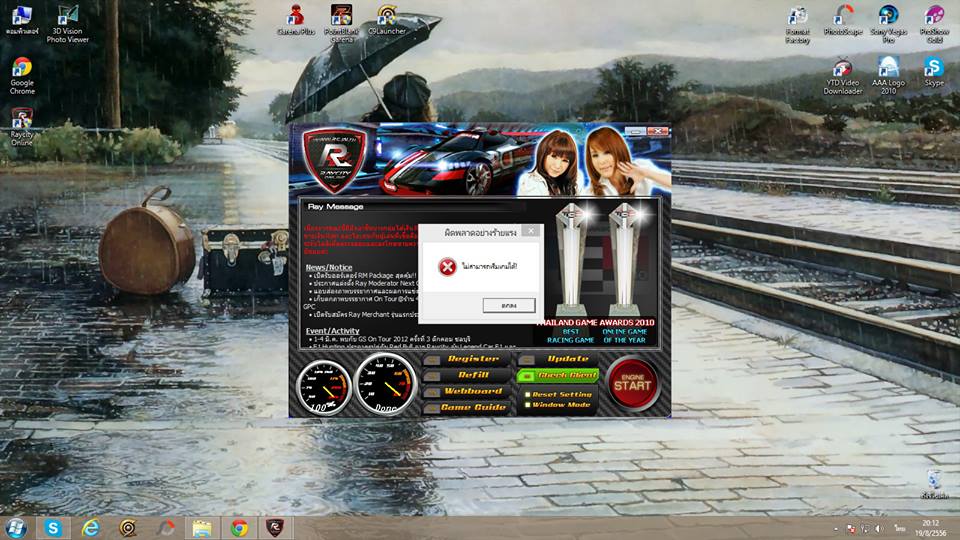The width and height of the screenshot is (960, 540).
Task: Click the Event/Activity heading
Action: coord(332,331)
